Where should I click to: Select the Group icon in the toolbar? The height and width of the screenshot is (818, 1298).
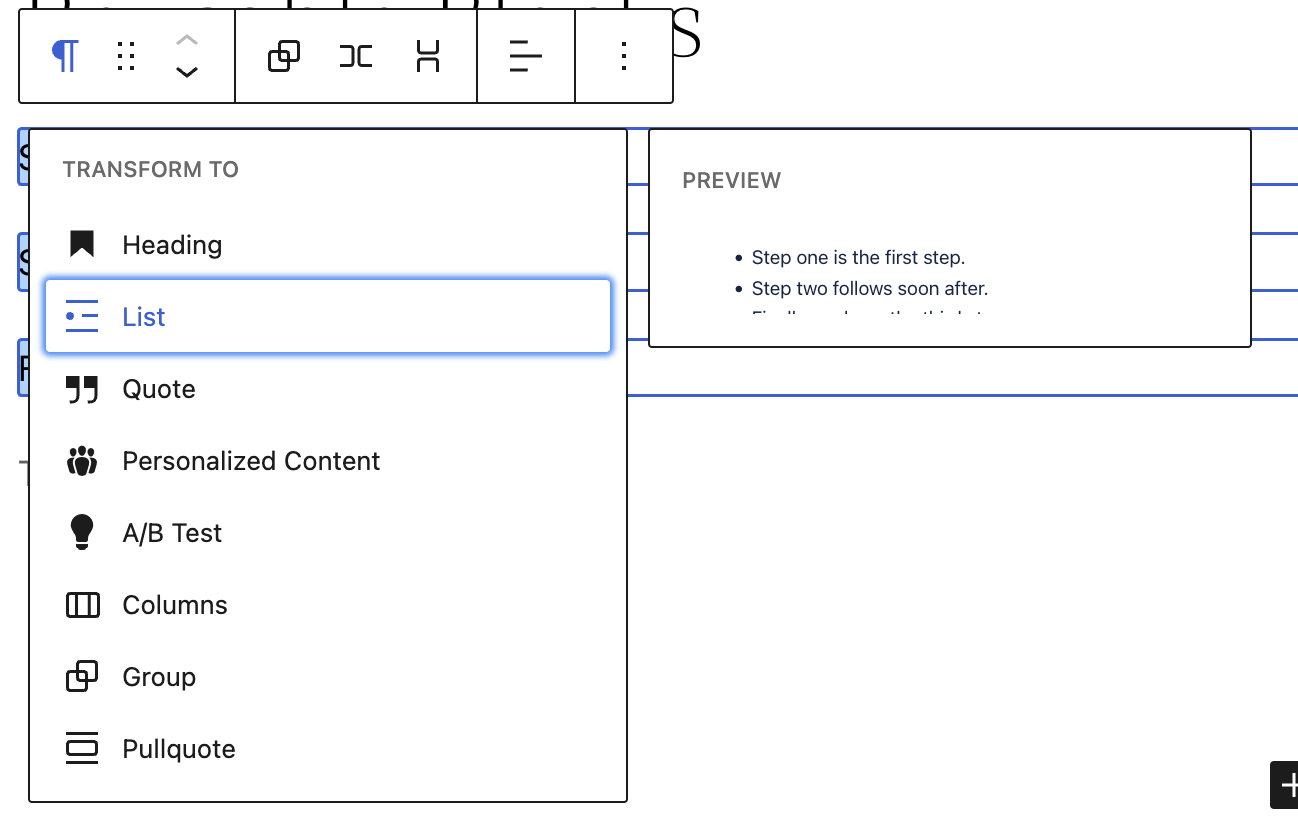285,56
